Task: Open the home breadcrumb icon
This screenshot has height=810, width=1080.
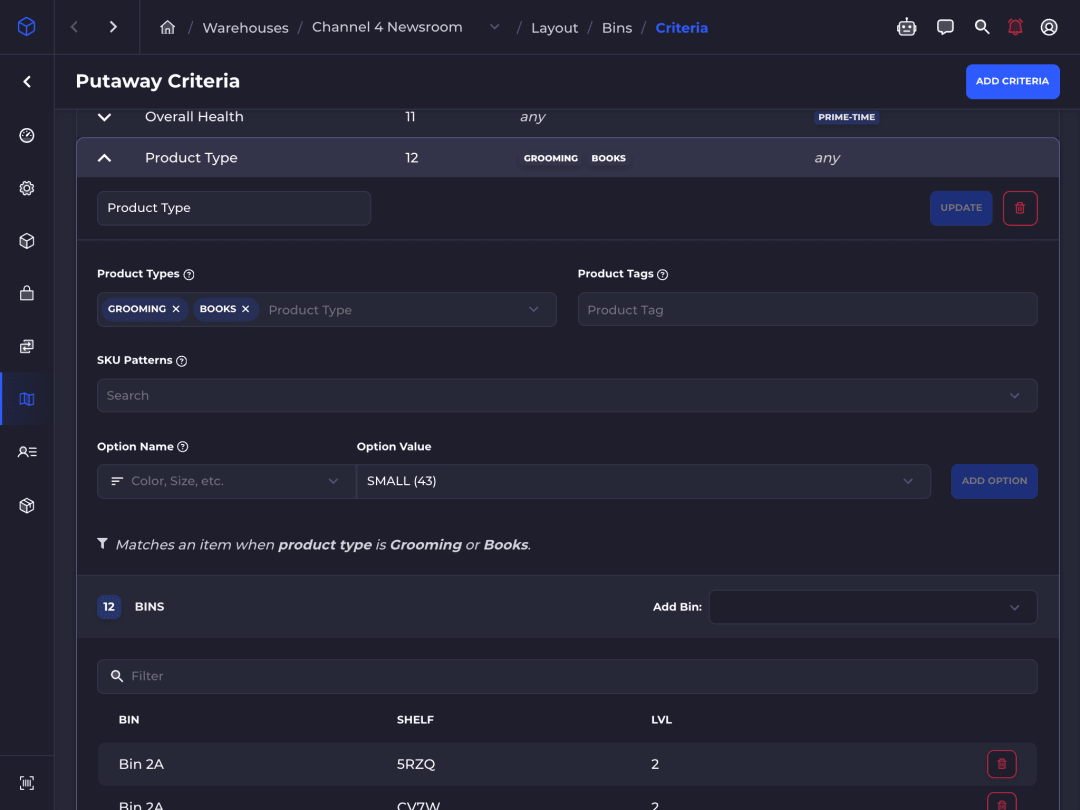Action: click(167, 28)
